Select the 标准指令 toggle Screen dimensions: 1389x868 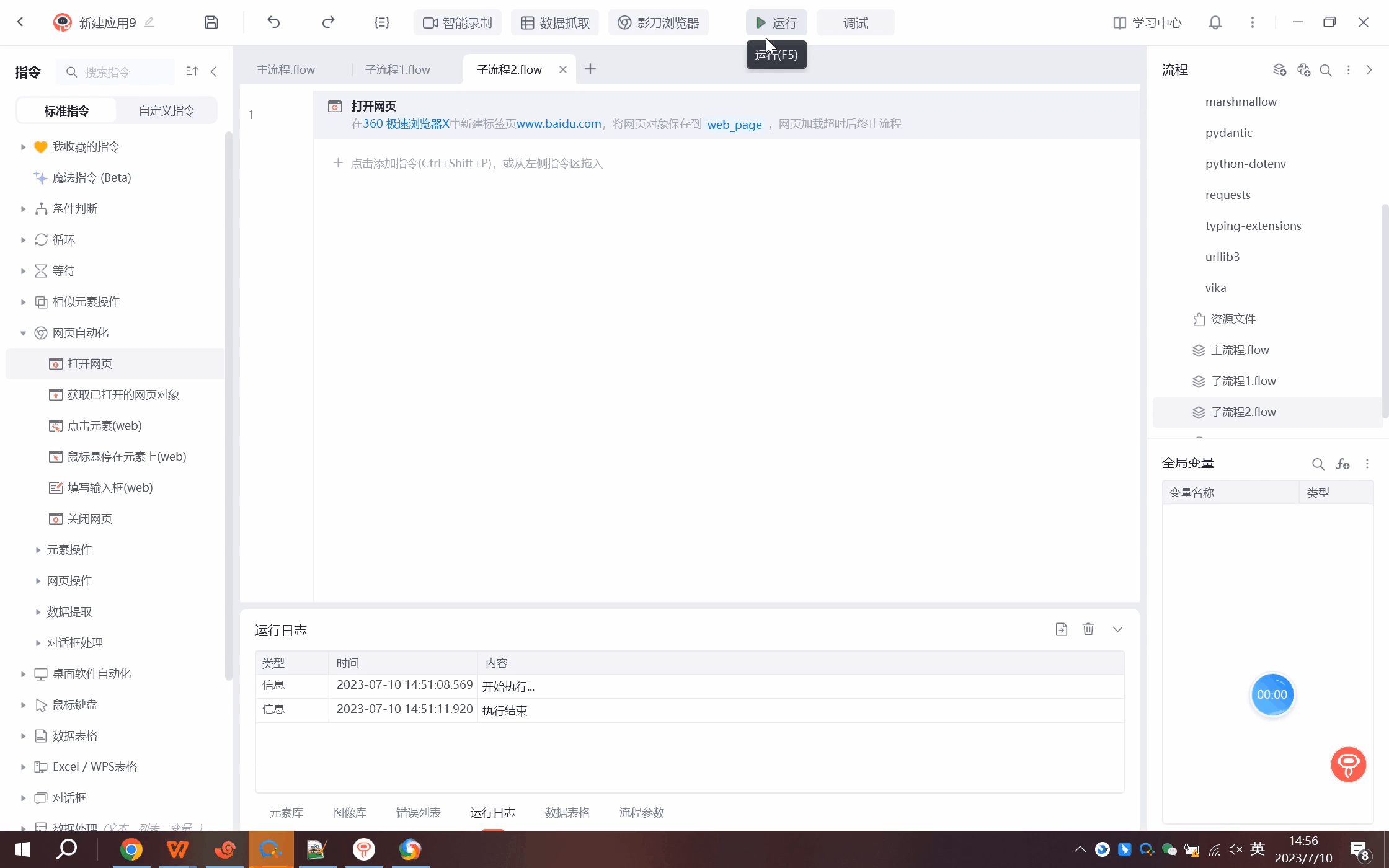tap(66, 110)
